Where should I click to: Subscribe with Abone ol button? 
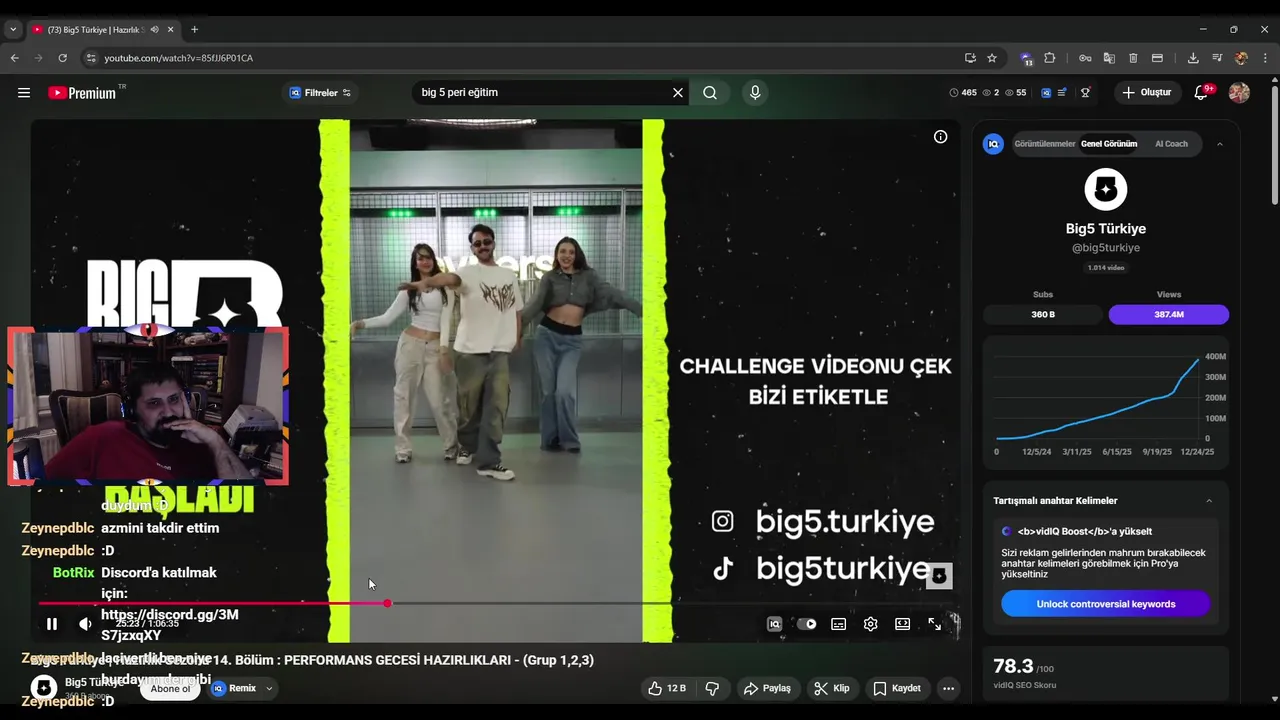tap(170, 689)
